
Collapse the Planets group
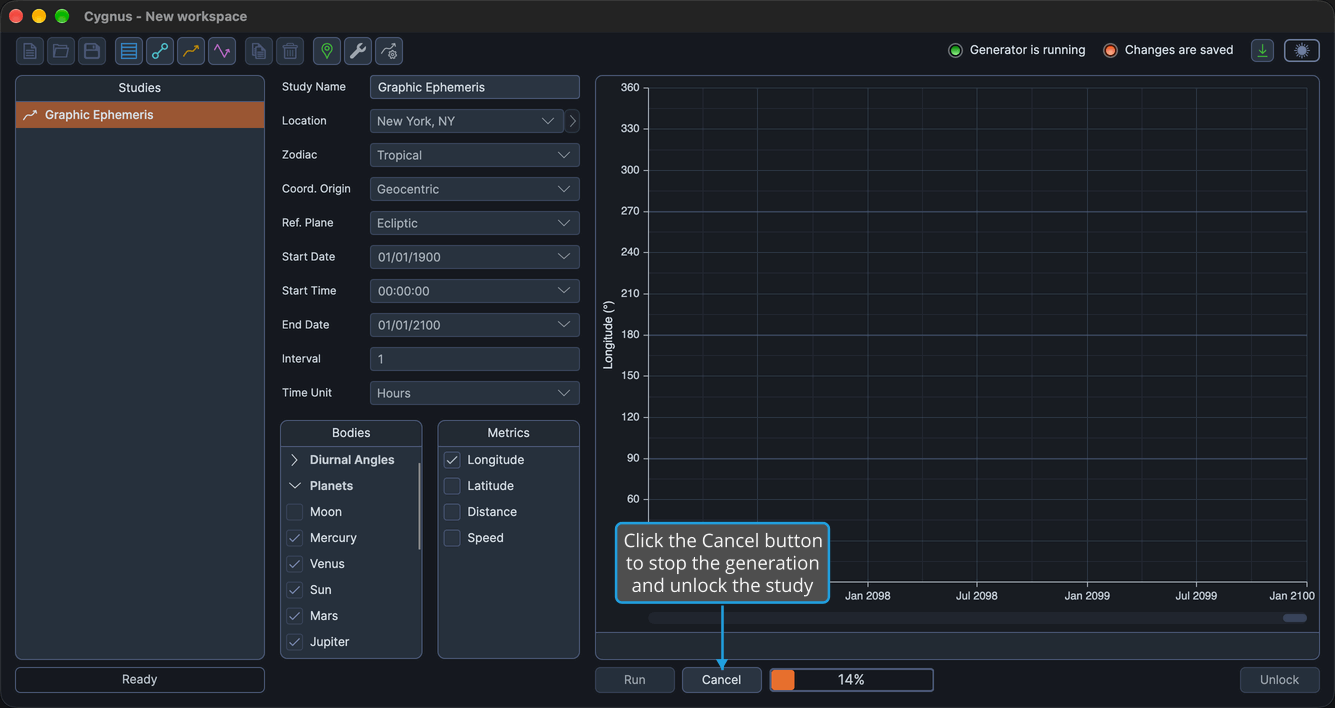tap(295, 486)
